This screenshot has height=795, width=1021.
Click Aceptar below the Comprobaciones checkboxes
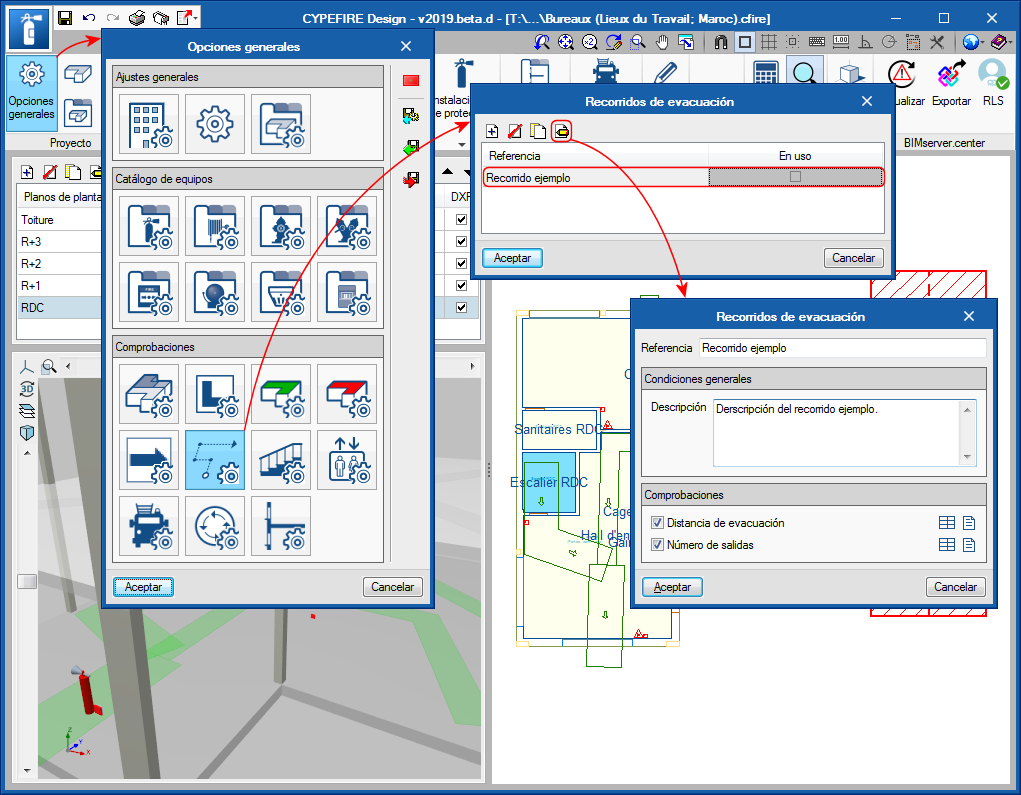click(x=673, y=587)
